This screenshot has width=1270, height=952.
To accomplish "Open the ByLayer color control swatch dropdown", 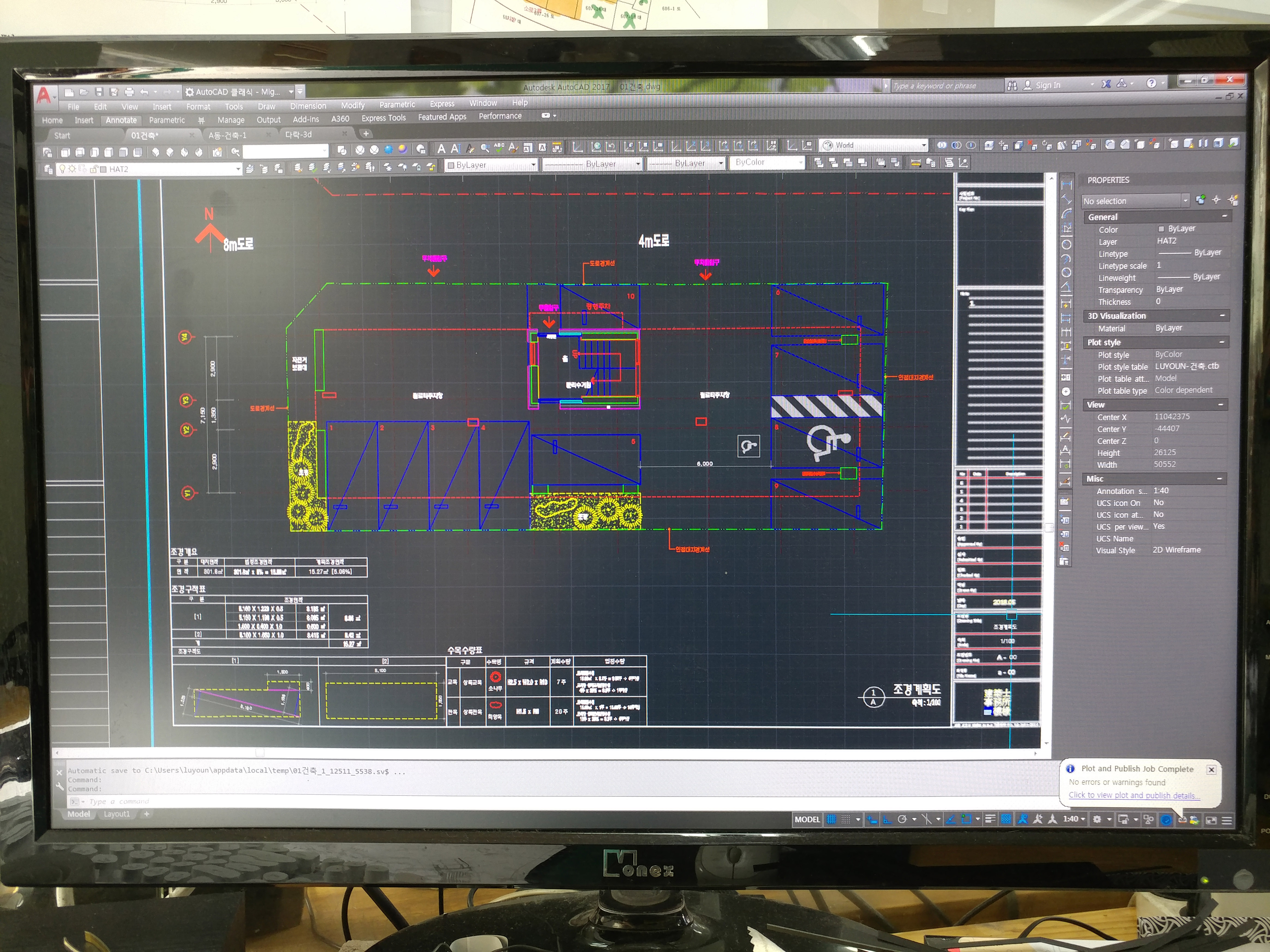I will tap(533, 165).
